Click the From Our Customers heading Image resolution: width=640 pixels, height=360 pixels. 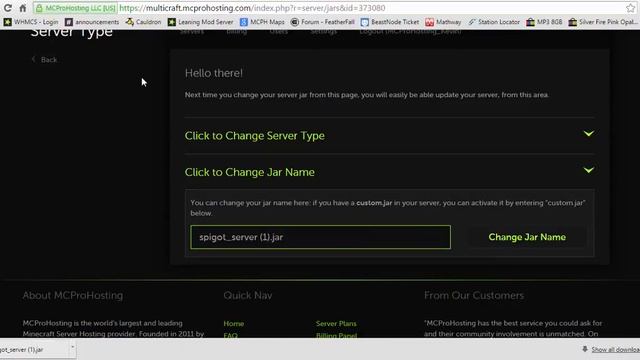click(x=474, y=295)
